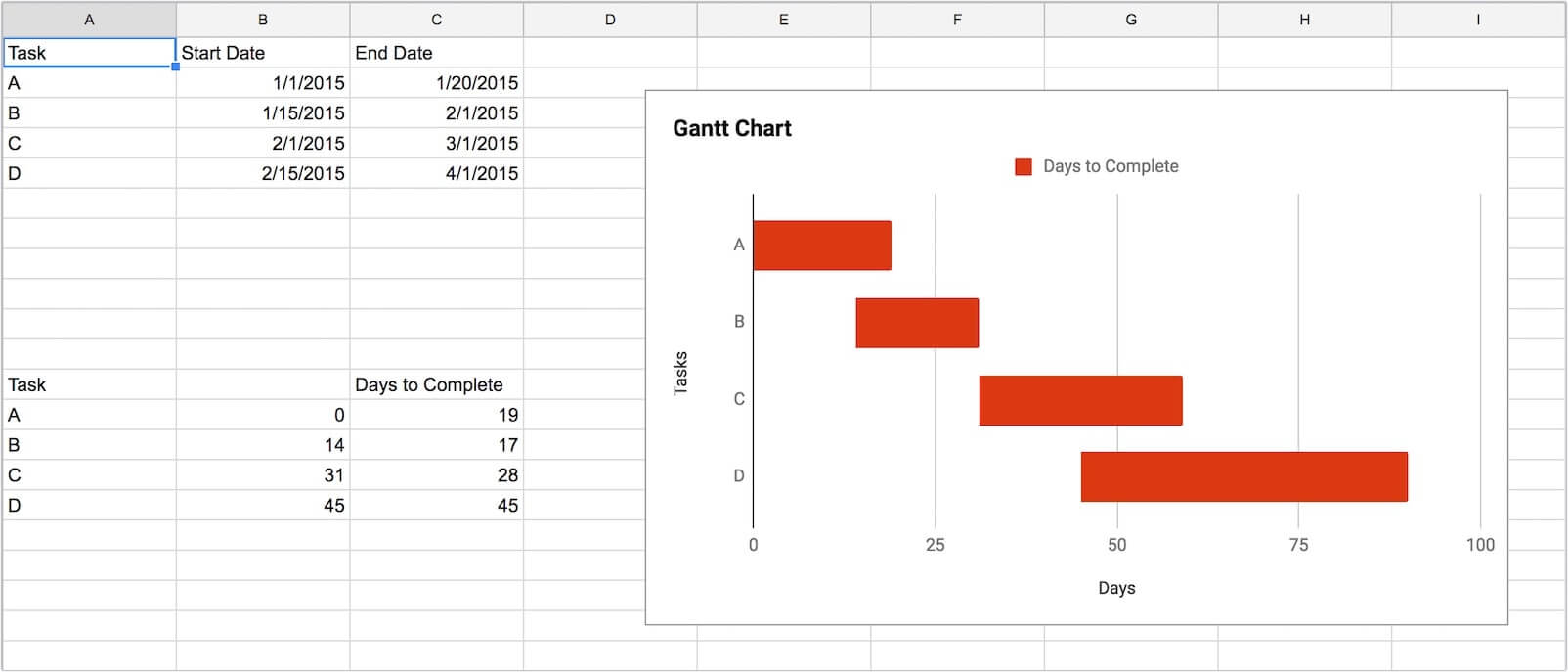Select cell with value 14
1568x672 pixels.
pyautogui.click(x=263, y=445)
